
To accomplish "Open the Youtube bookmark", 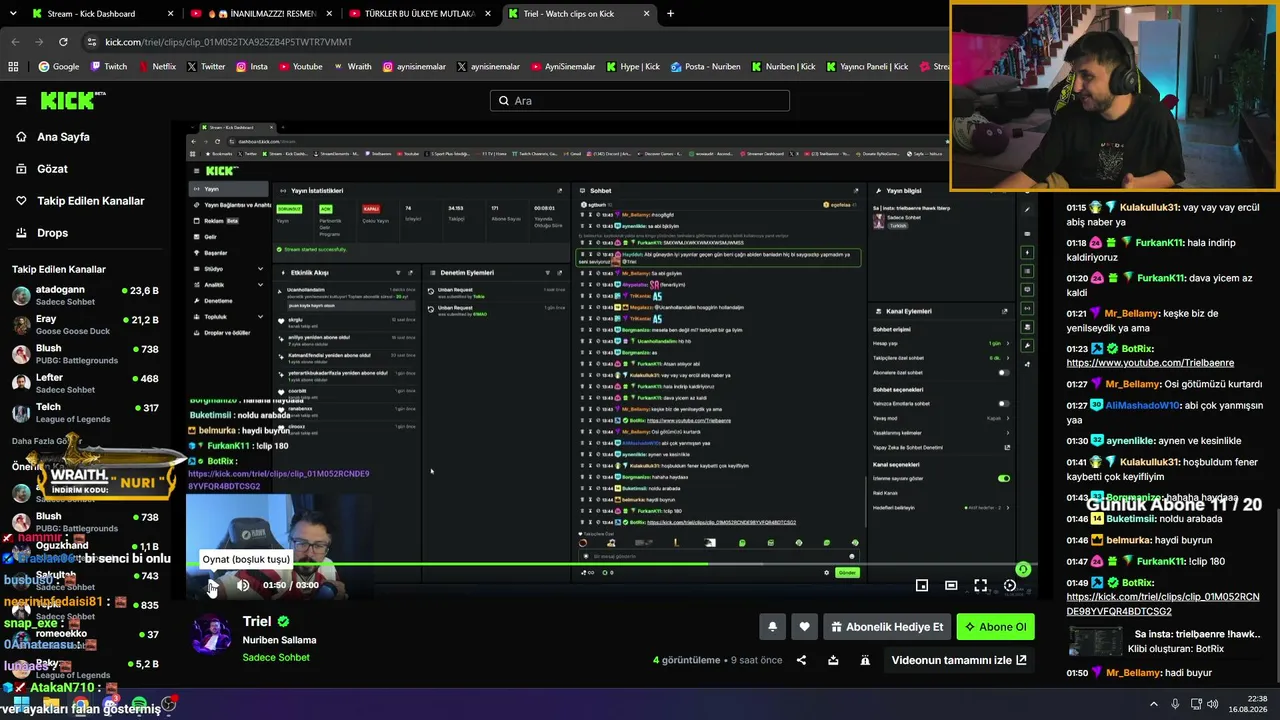I will click(300, 67).
